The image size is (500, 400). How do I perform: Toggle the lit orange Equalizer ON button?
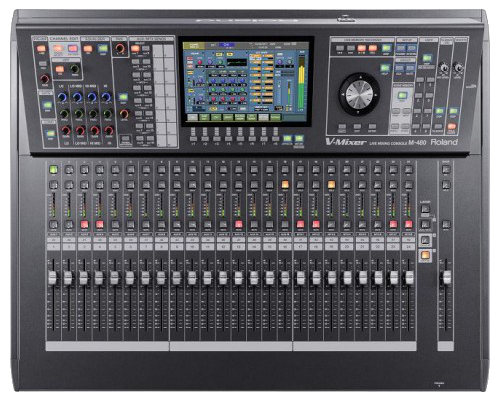(88, 49)
